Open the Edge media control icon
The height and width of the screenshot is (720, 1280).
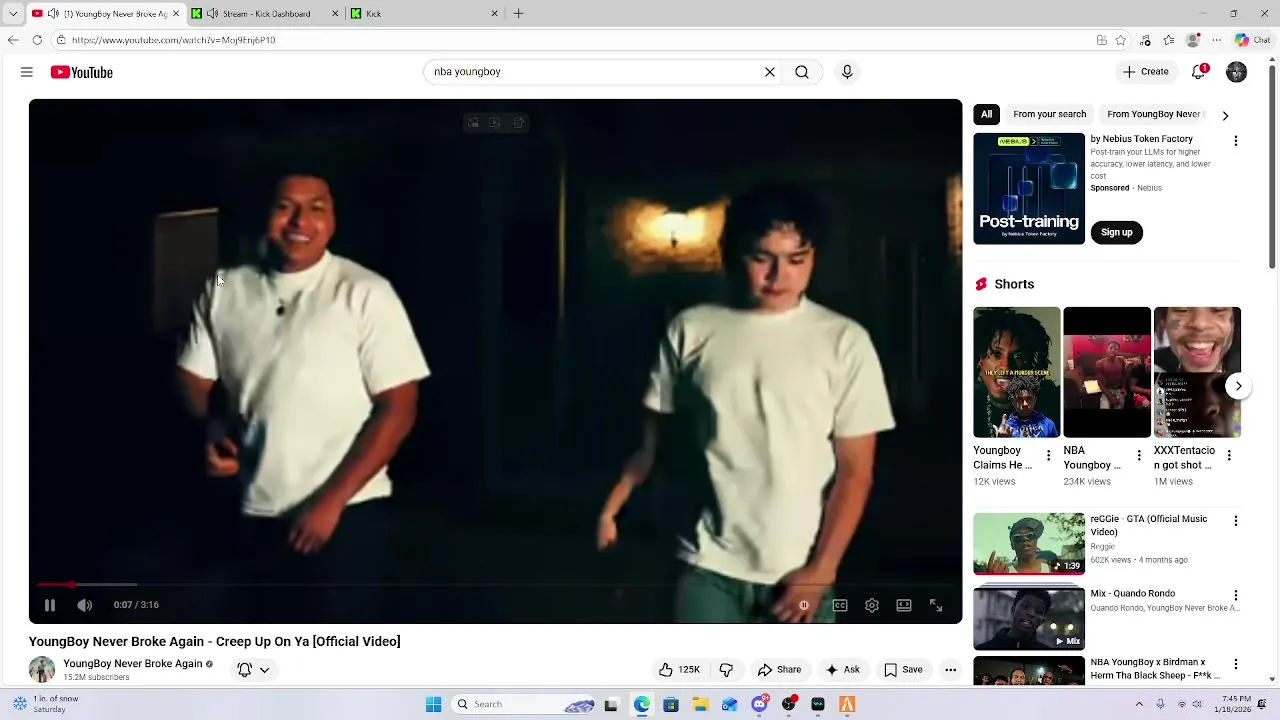[x=1145, y=40]
